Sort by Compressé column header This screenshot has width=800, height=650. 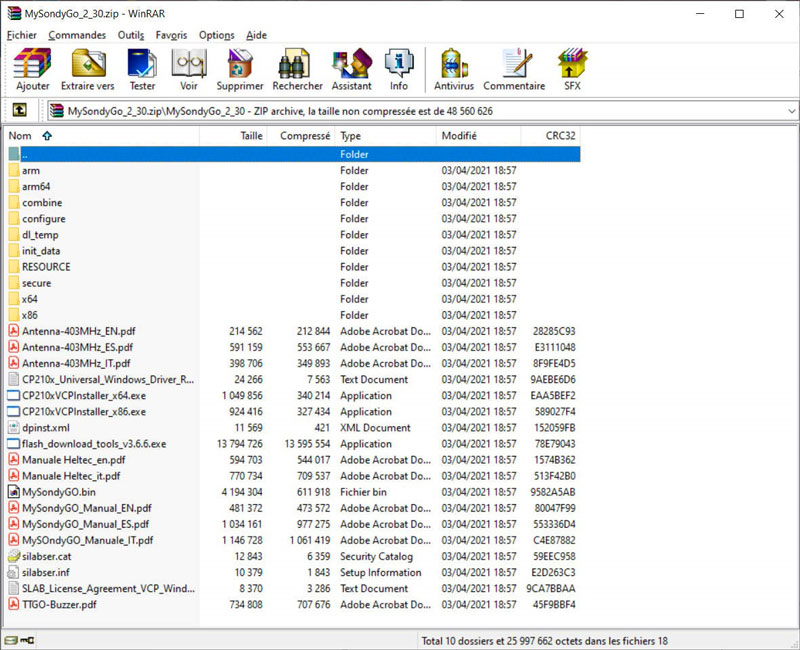click(301, 136)
